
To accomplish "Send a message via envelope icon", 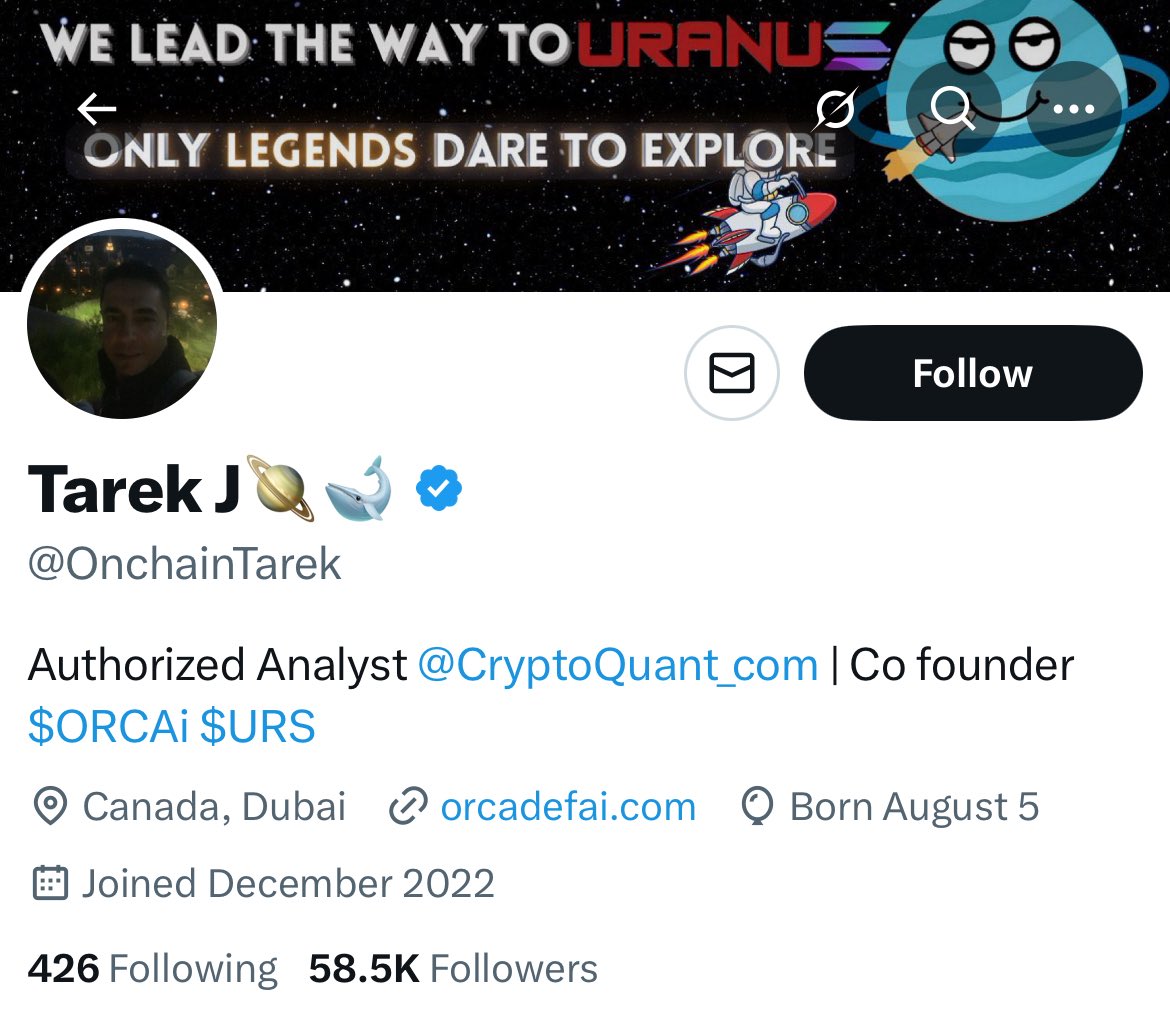I will point(731,372).
